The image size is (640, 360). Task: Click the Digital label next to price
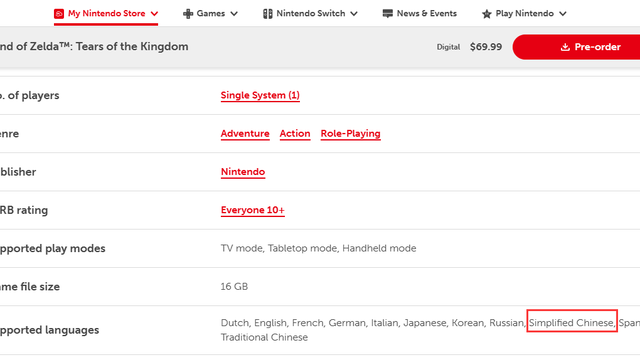(x=448, y=47)
